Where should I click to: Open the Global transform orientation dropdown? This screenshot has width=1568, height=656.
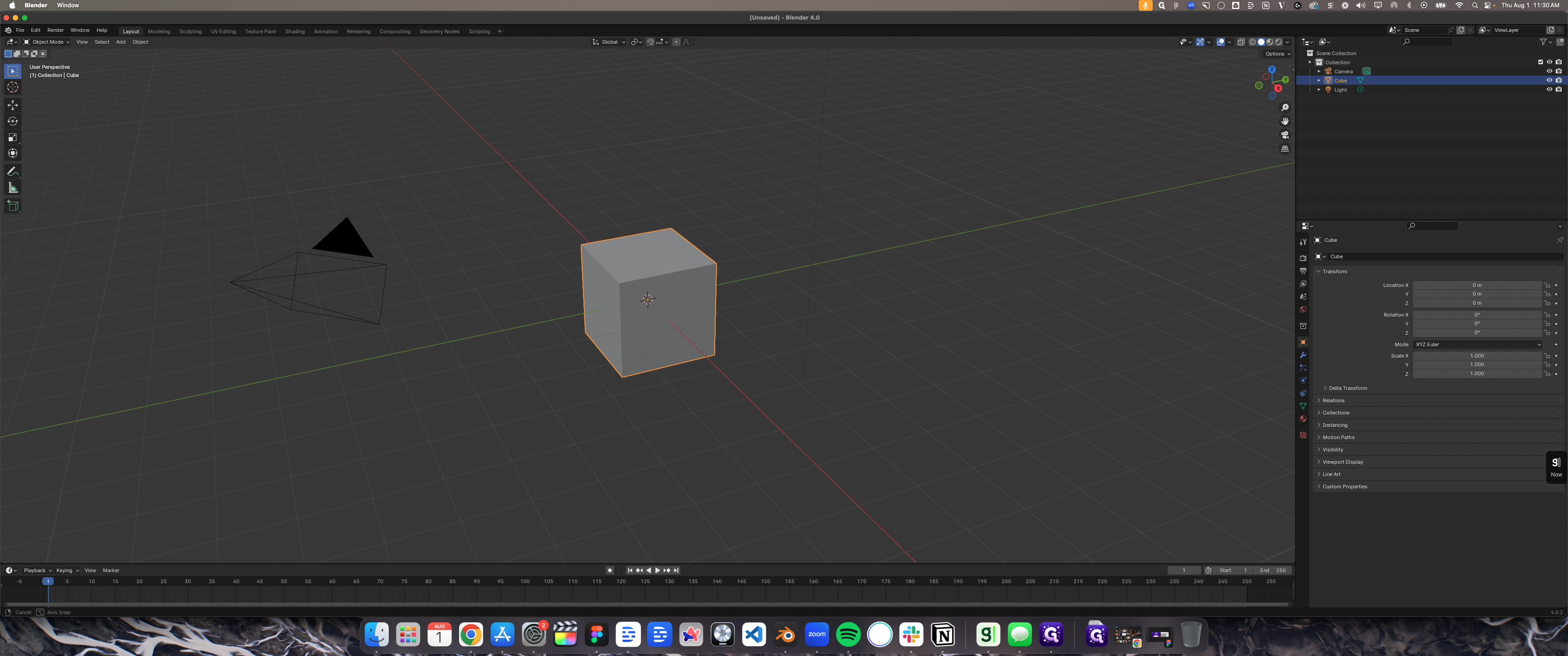tap(609, 42)
